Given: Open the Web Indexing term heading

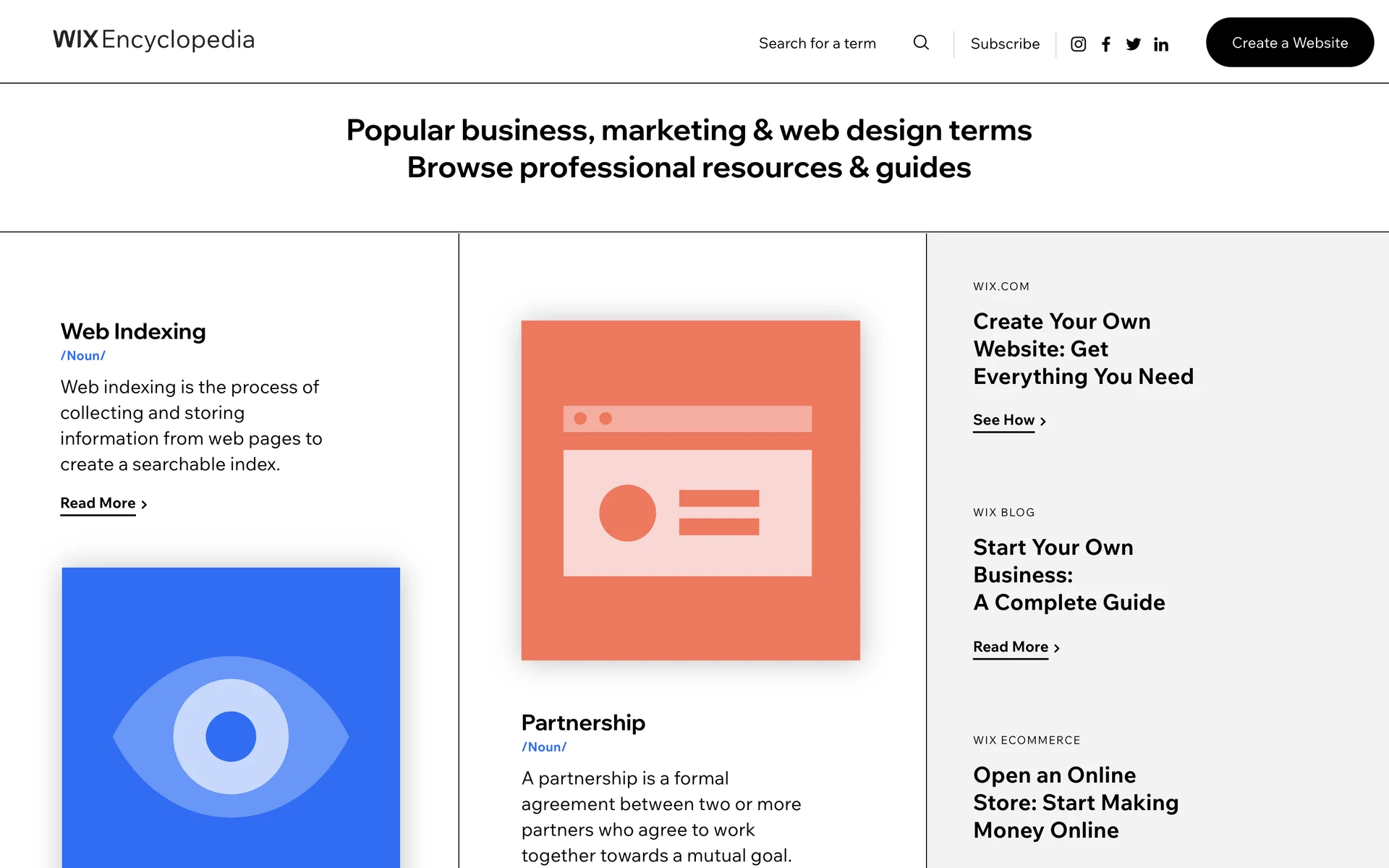Looking at the screenshot, I should 133,331.
